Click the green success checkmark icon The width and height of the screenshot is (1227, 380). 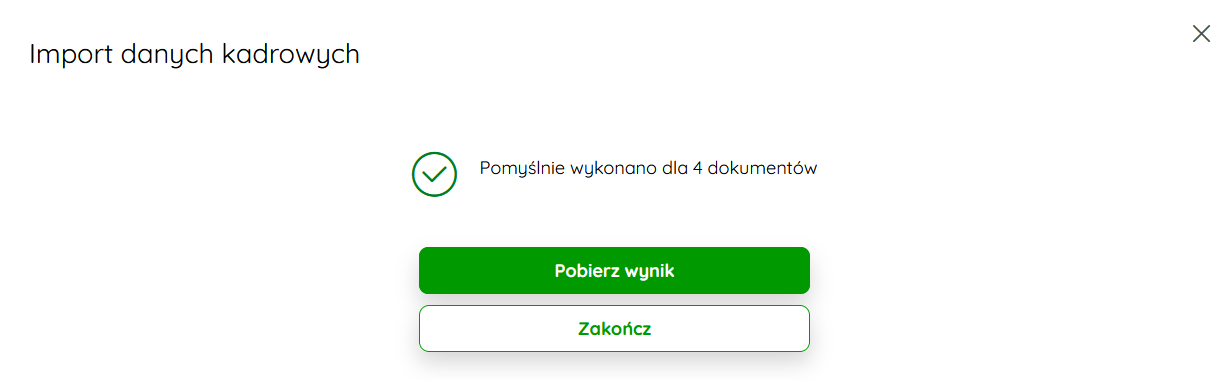click(434, 174)
